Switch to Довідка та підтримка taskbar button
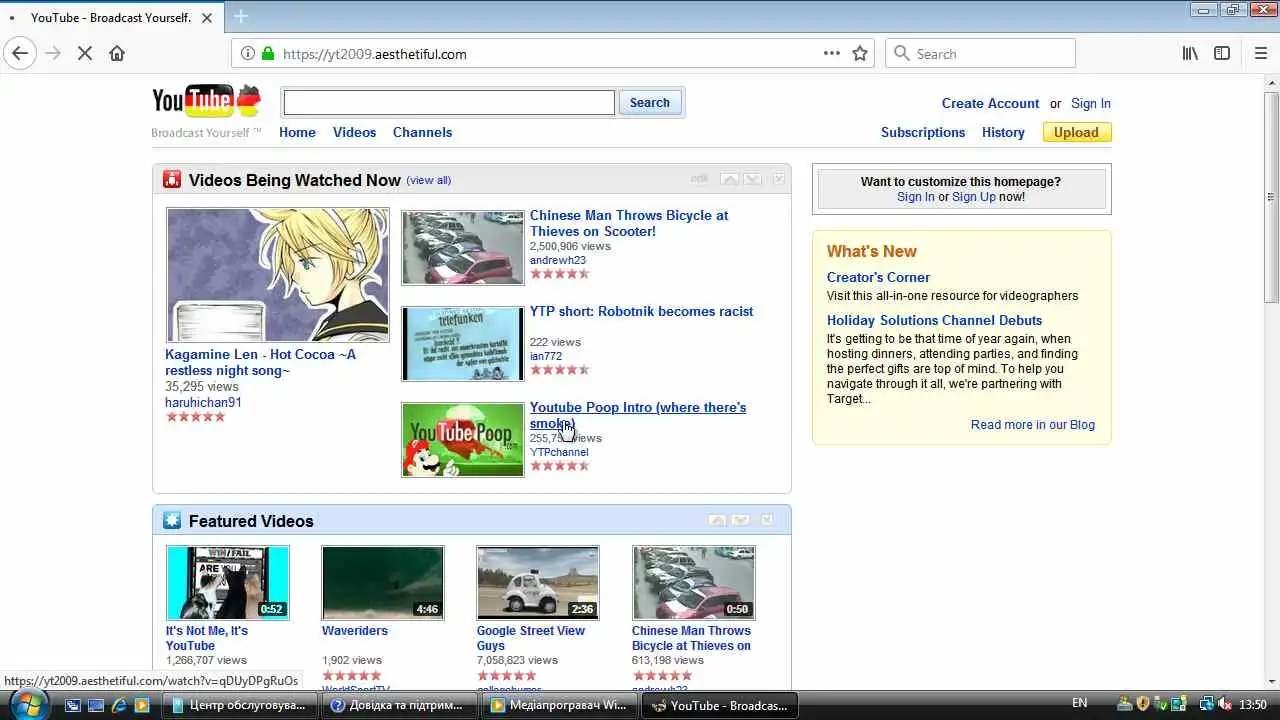 coord(398,705)
